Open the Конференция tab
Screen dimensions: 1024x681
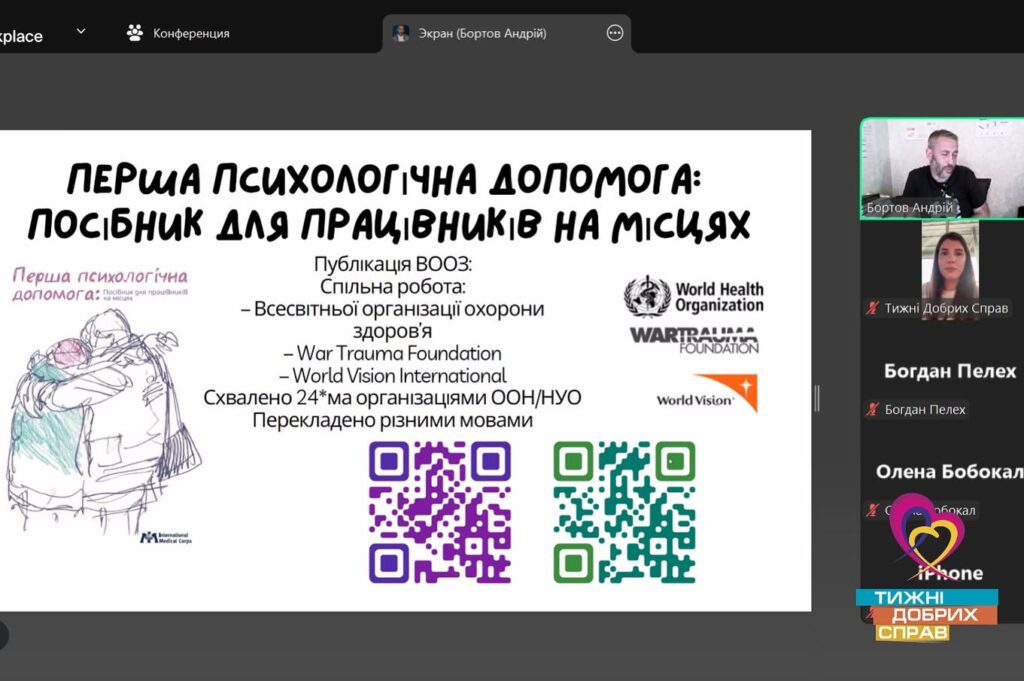coord(178,33)
